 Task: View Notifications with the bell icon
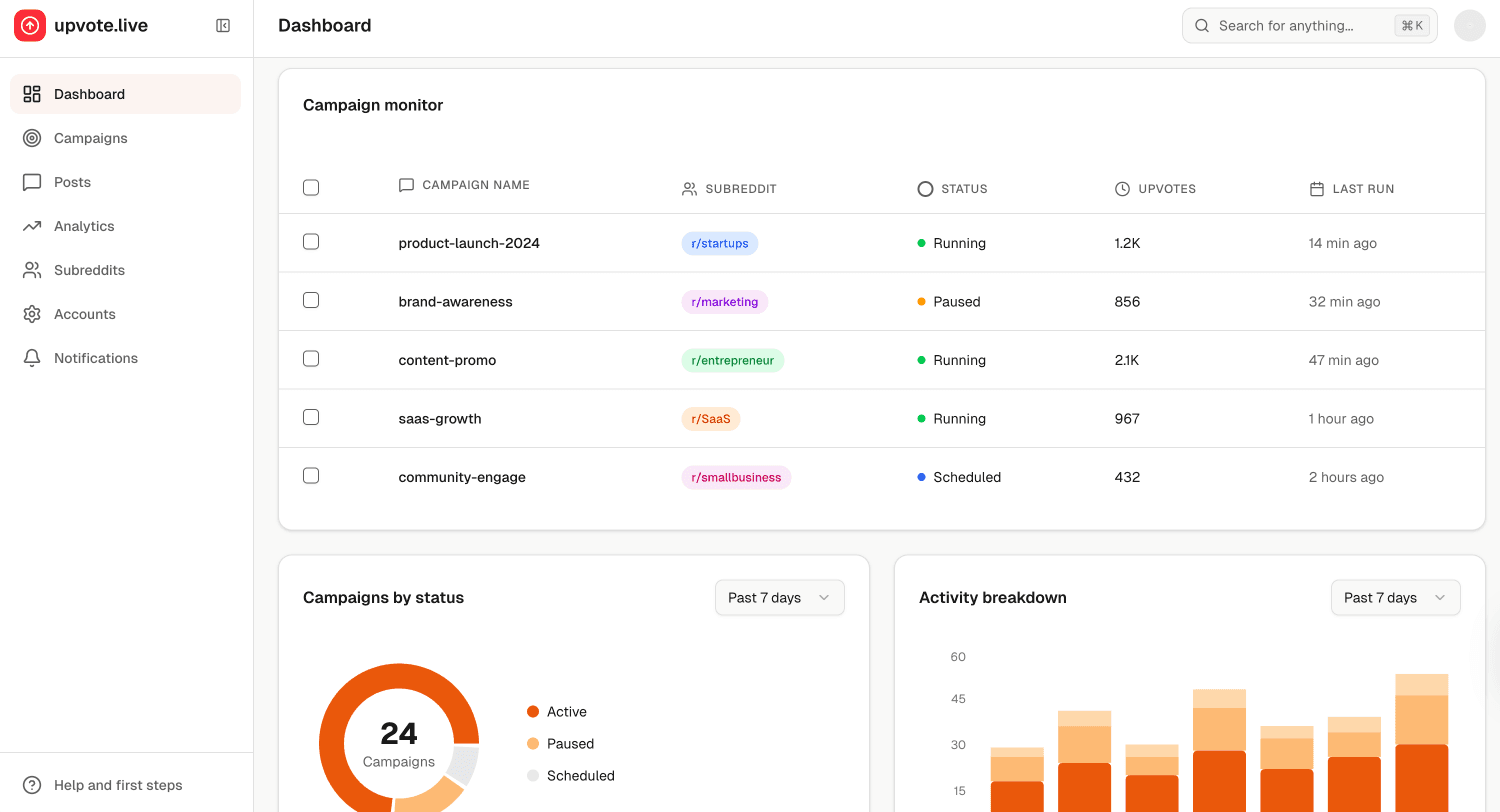(31, 358)
